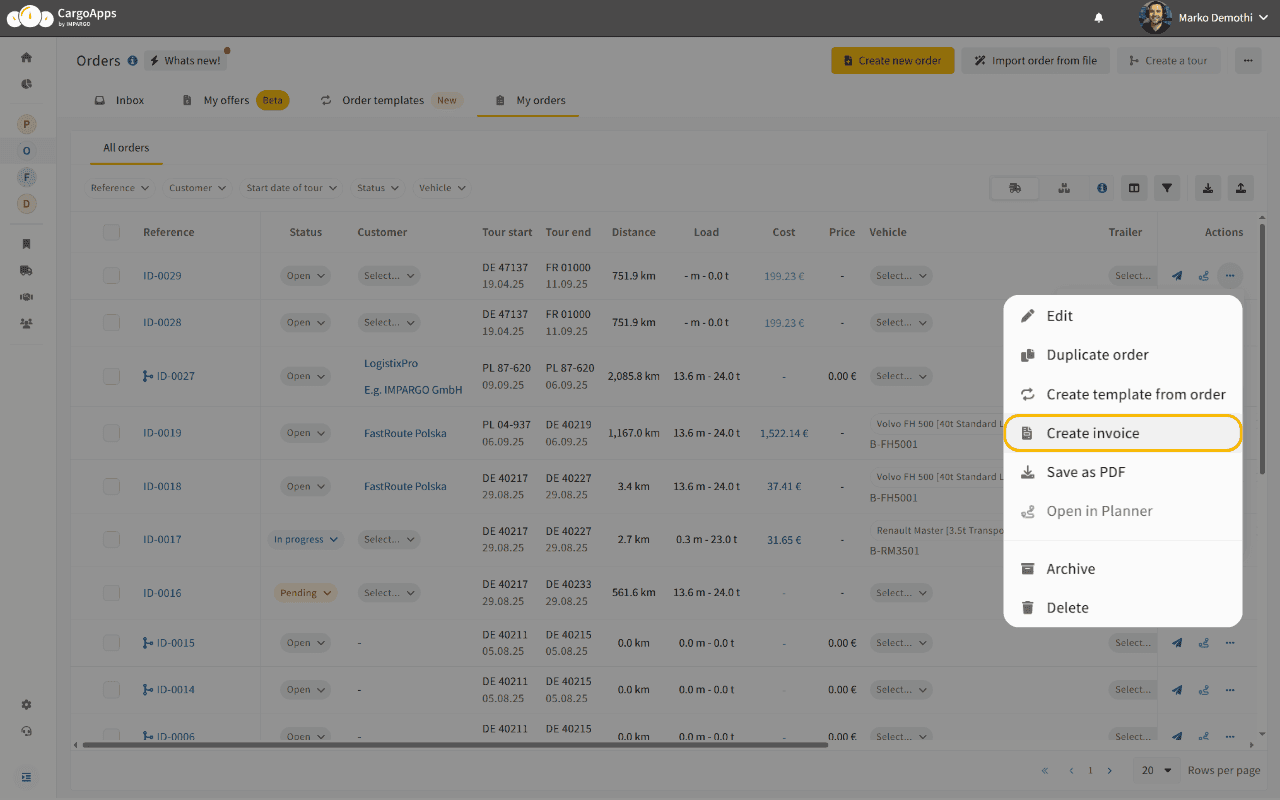This screenshot has height=800, width=1280.
Task: Click the download icon above the table
Action: point(1207,187)
